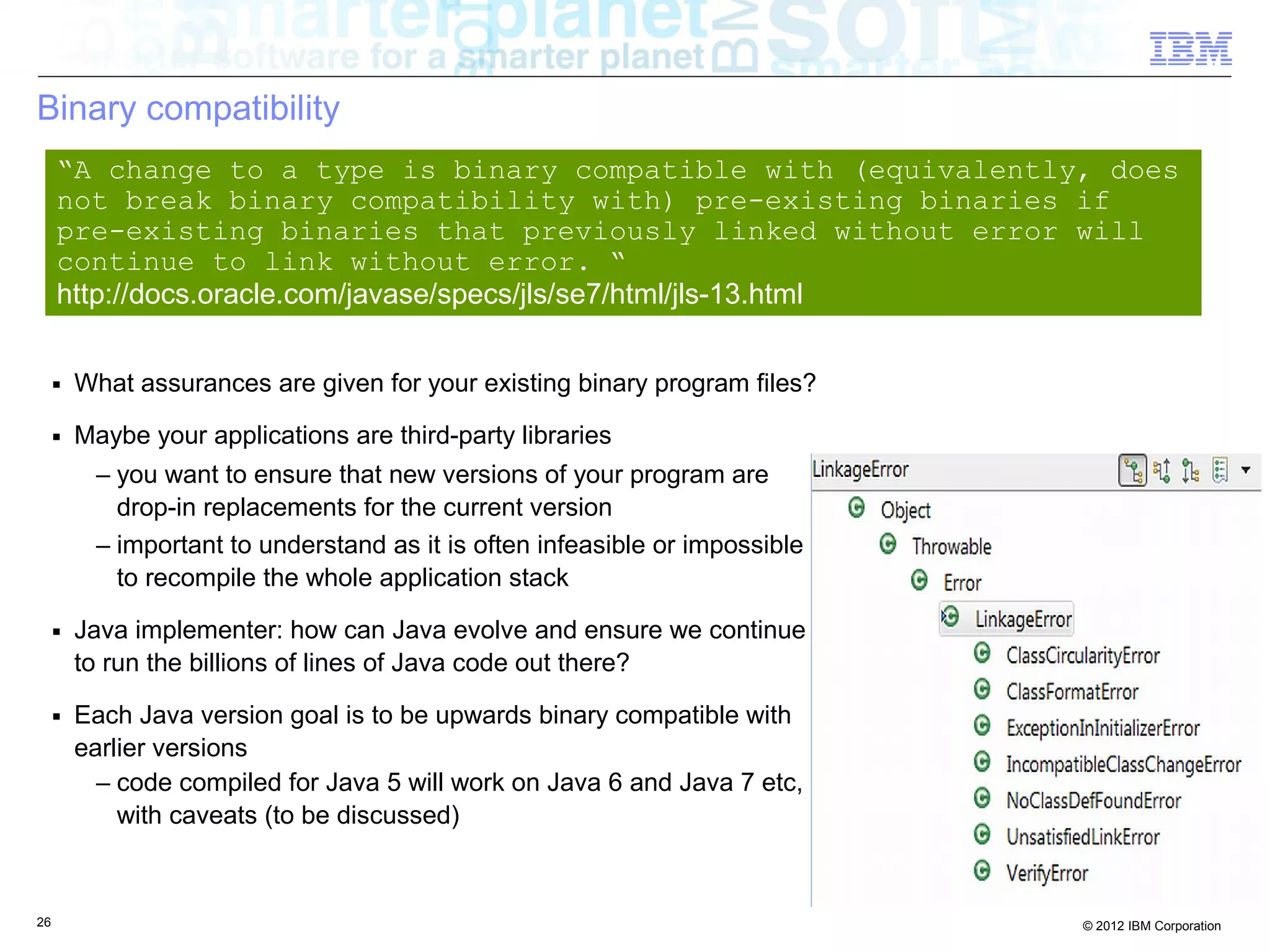Click the class icon beside NoClassDefFoundError
The width and height of the screenshot is (1270, 952).
click(982, 798)
